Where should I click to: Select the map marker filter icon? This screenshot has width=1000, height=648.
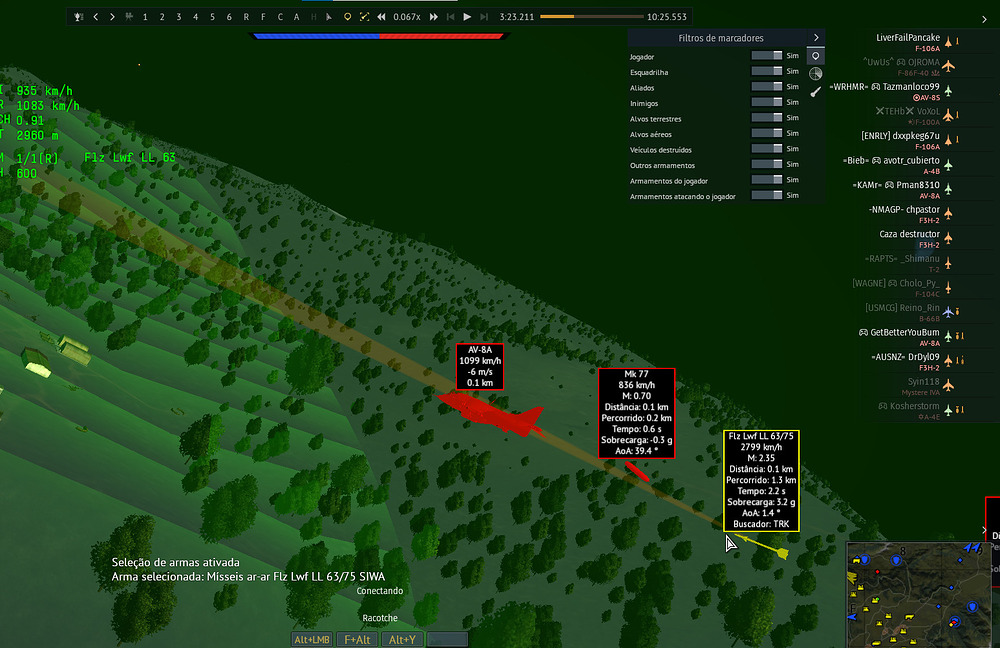816,57
